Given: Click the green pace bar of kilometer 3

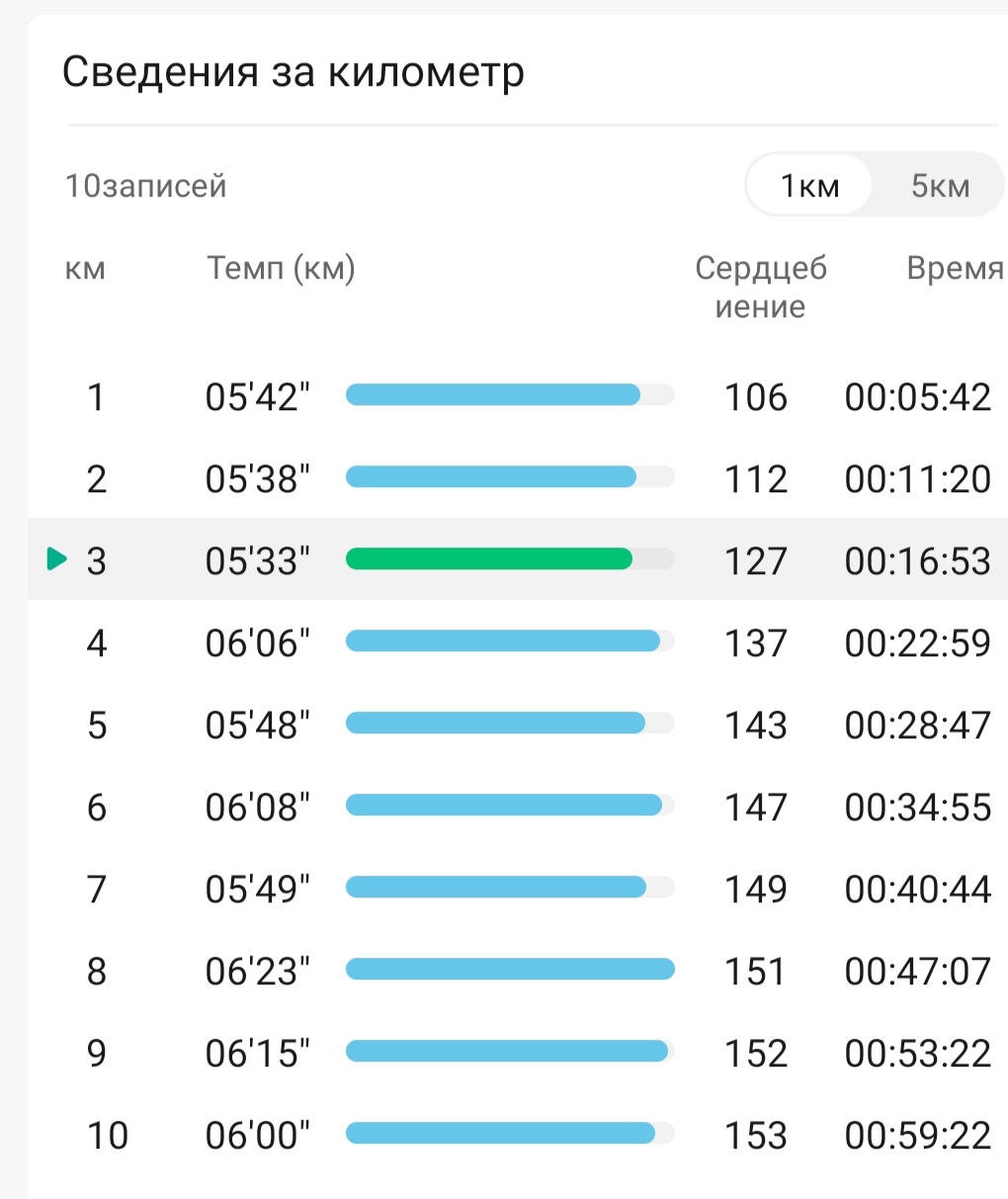Looking at the screenshot, I should (489, 559).
